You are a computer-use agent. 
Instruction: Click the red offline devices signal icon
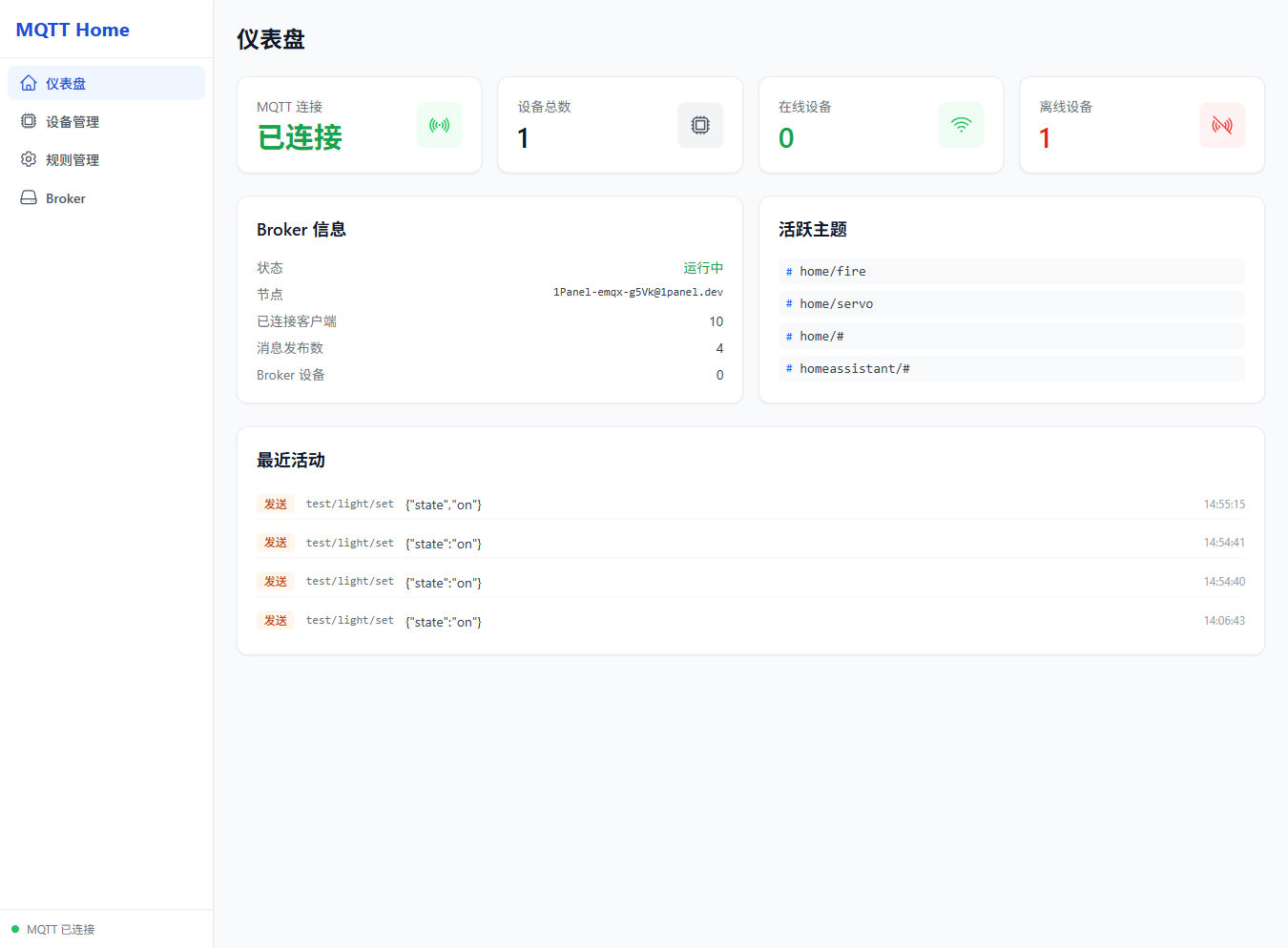(1221, 125)
